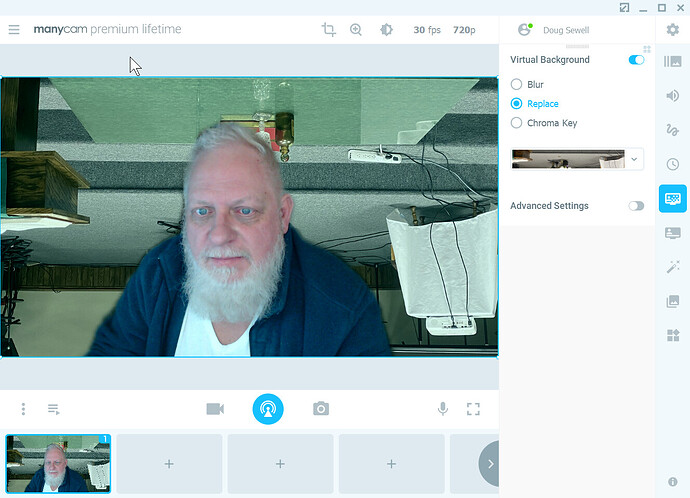Enable the Advanced Settings toggle
The height and width of the screenshot is (498, 690).
(636, 206)
